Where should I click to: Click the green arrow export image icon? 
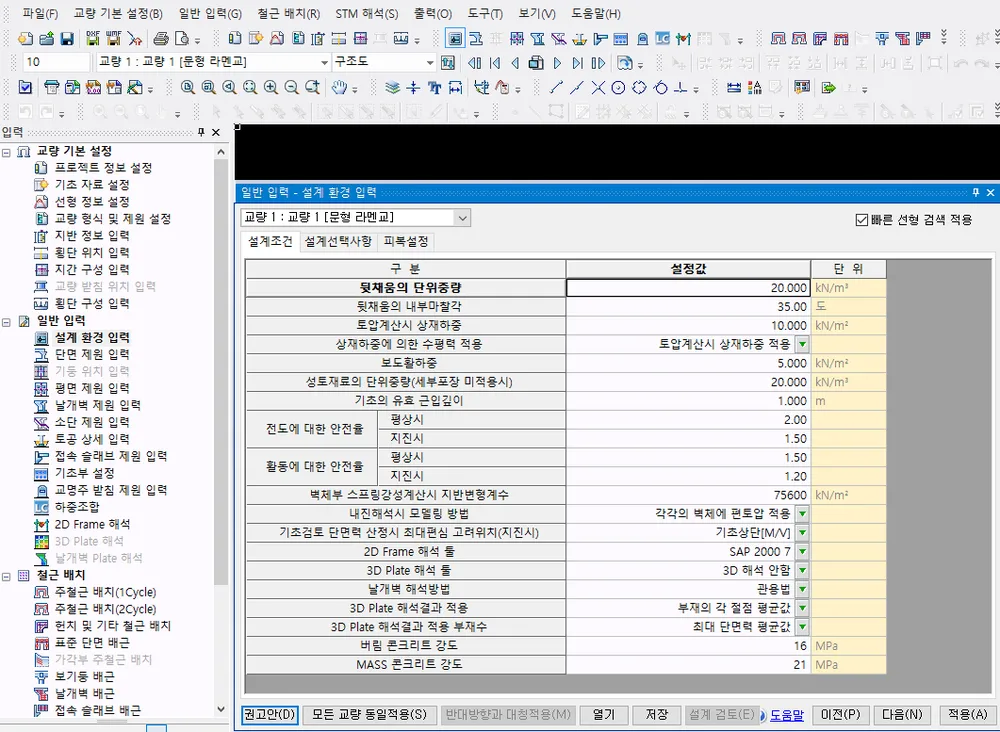point(828,87)
